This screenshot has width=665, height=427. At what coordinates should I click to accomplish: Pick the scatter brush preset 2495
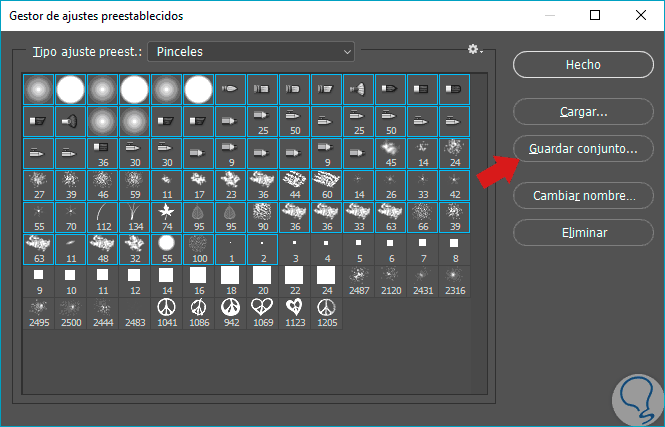pyautogui.click(x=39, y=310)
